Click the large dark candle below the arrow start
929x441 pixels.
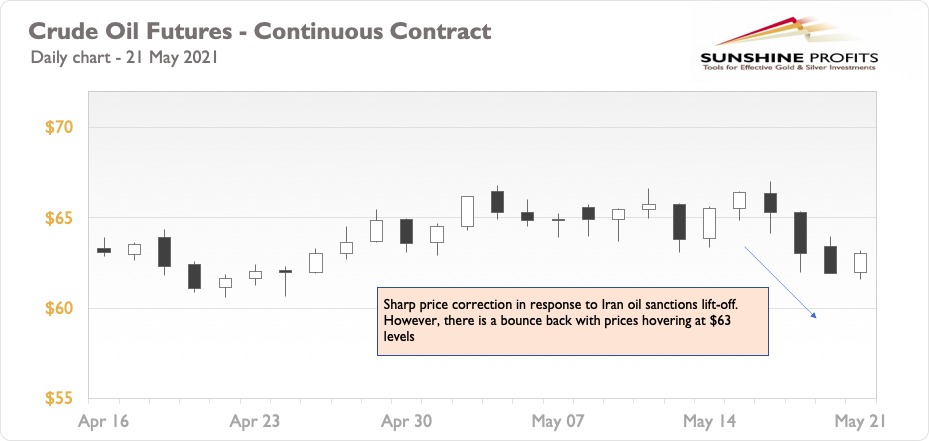[x=800, y=233]
